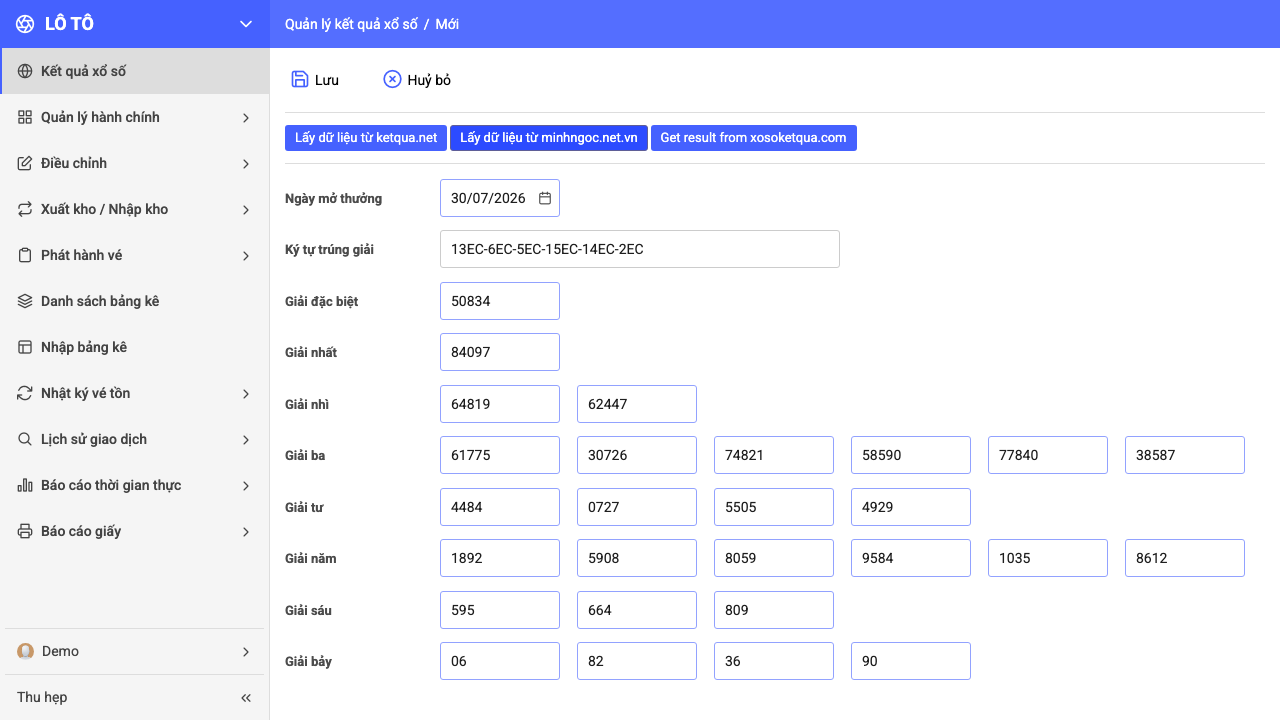Screen dimensions: 1280x720
Task: Click the LÔ TÔ logo icon
Action: tap(25, 24)
